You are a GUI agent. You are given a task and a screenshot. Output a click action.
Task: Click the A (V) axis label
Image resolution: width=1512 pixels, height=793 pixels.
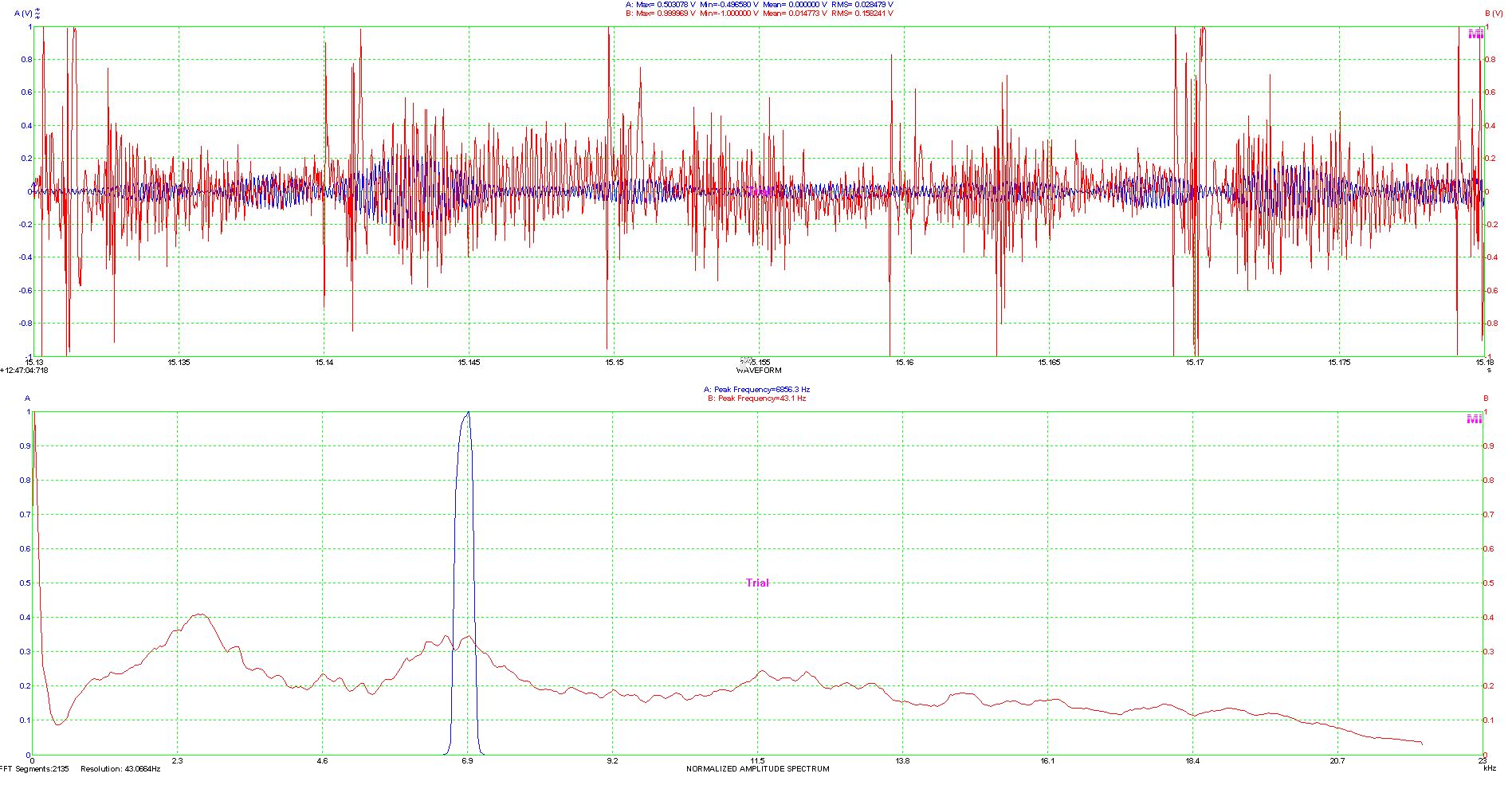tap(23, 14)
